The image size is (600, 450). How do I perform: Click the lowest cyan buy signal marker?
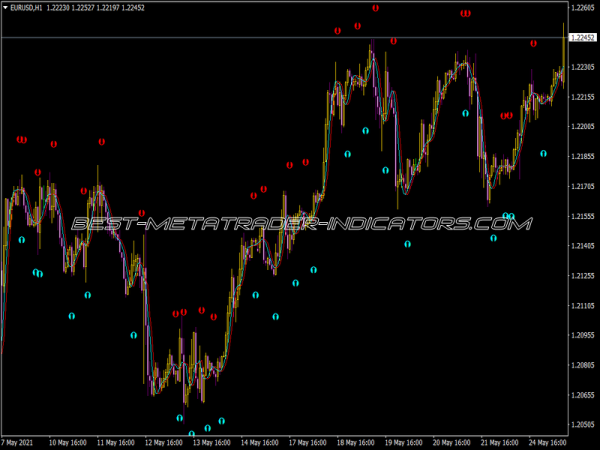192,434
